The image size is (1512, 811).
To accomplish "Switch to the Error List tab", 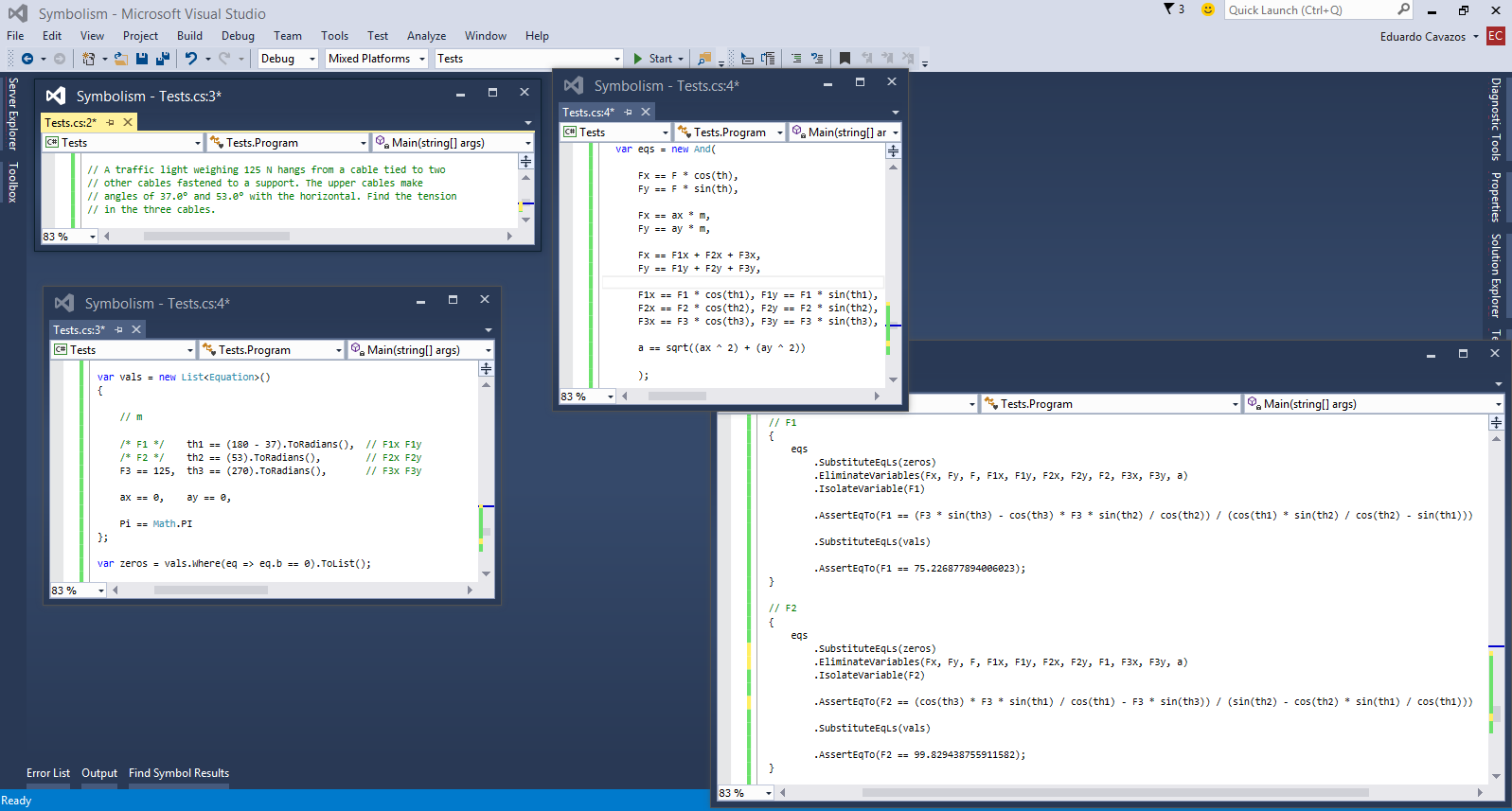I will 48,773.
